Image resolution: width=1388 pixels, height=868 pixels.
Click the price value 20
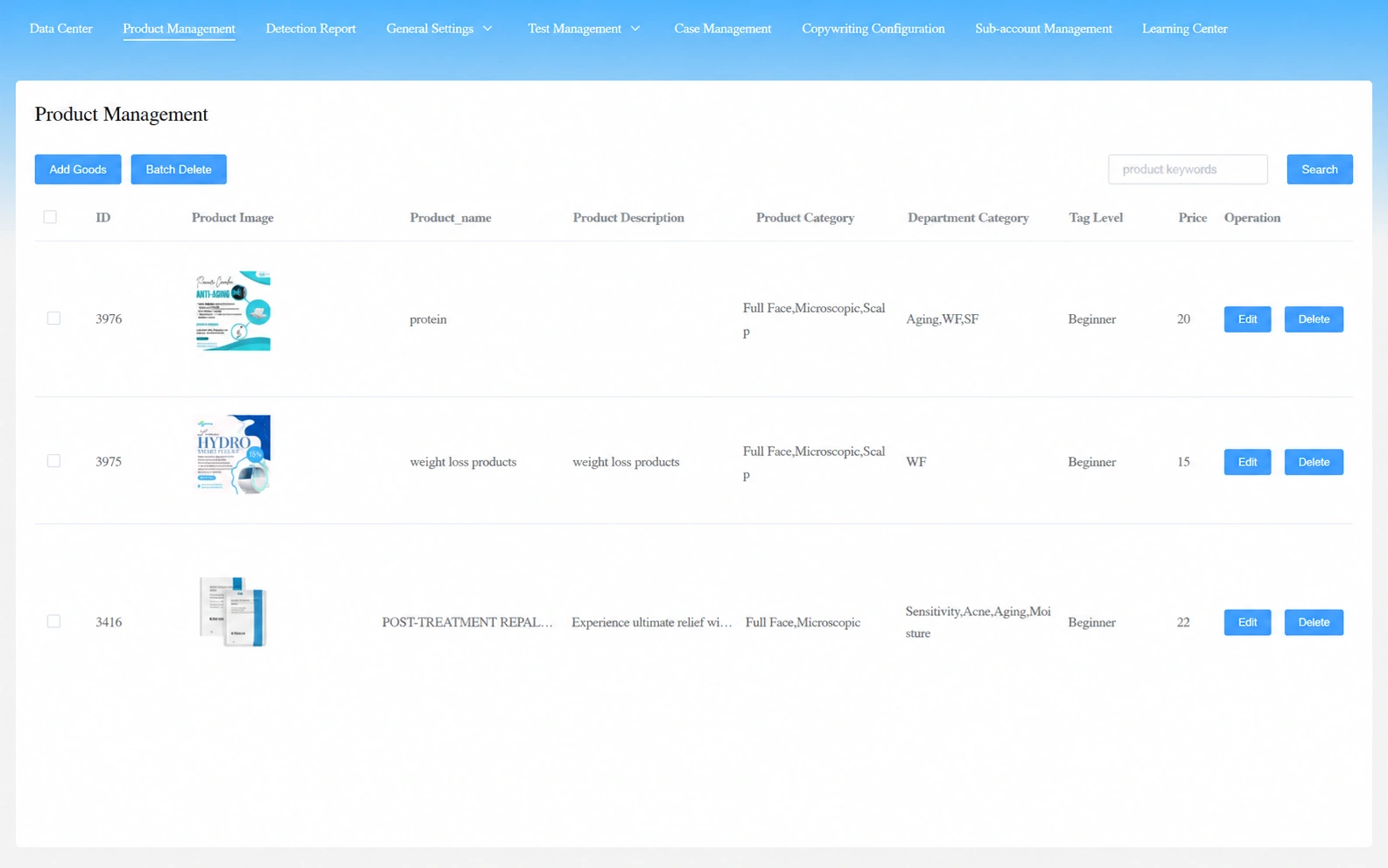1183,319
